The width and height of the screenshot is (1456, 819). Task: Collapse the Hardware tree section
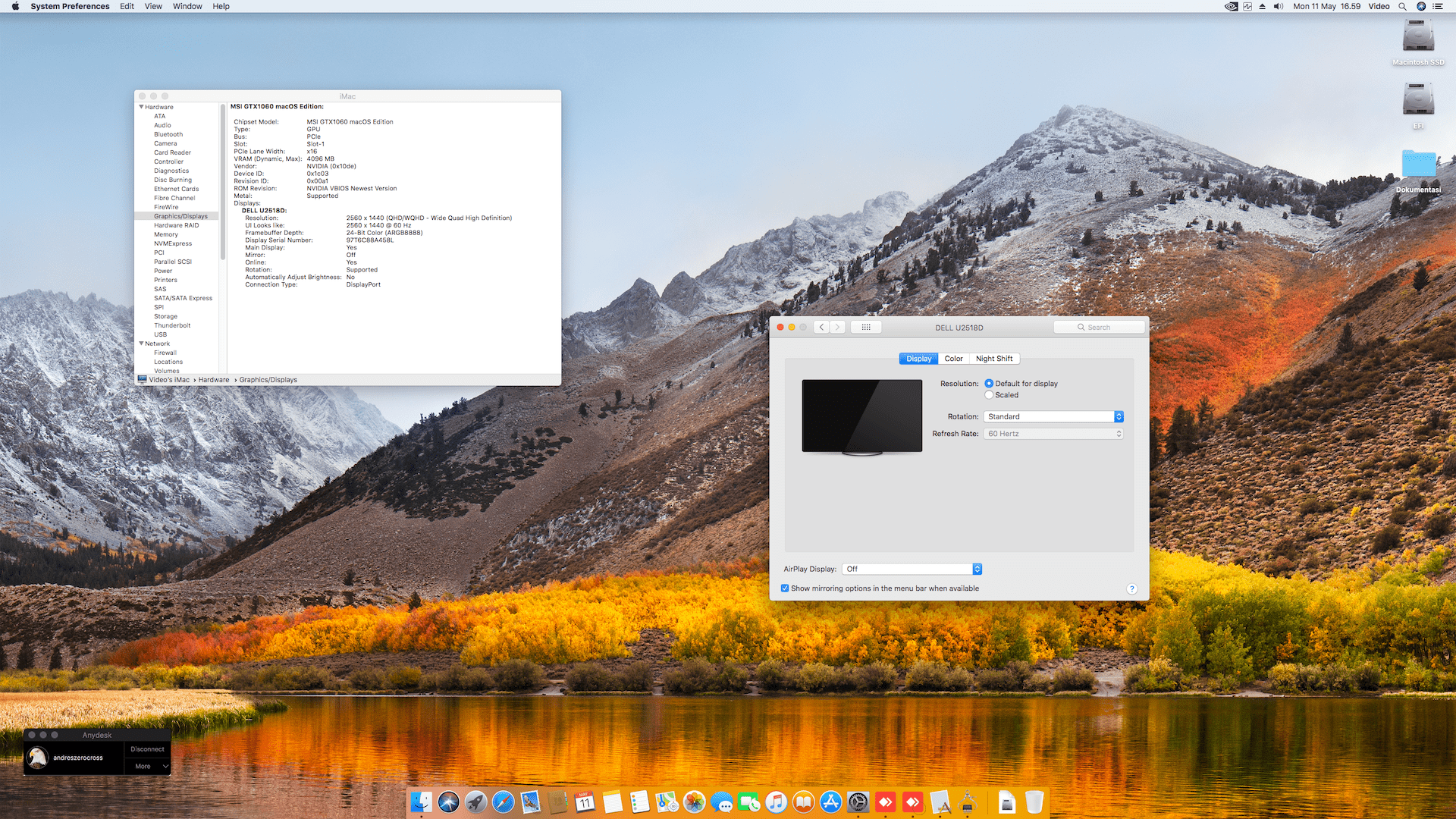tap(142, 107)
